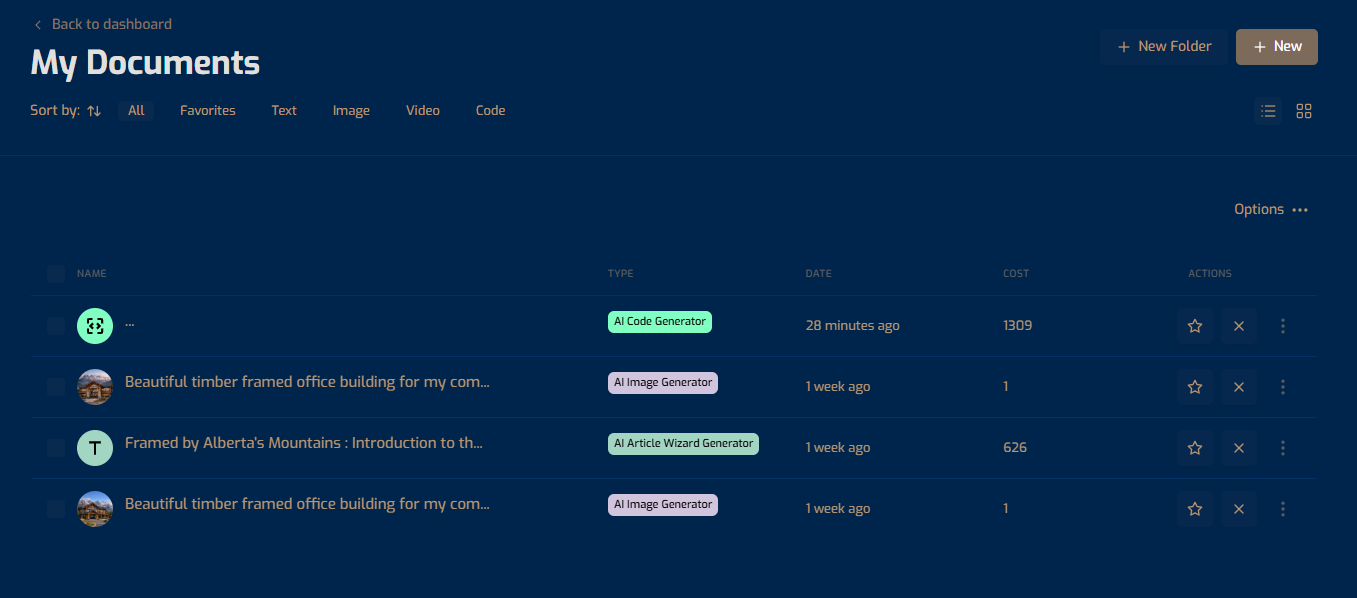Delete the Framed by Alberta's Mountains article
Viewport: 1357px width, 598px height.
point(1238,448)
